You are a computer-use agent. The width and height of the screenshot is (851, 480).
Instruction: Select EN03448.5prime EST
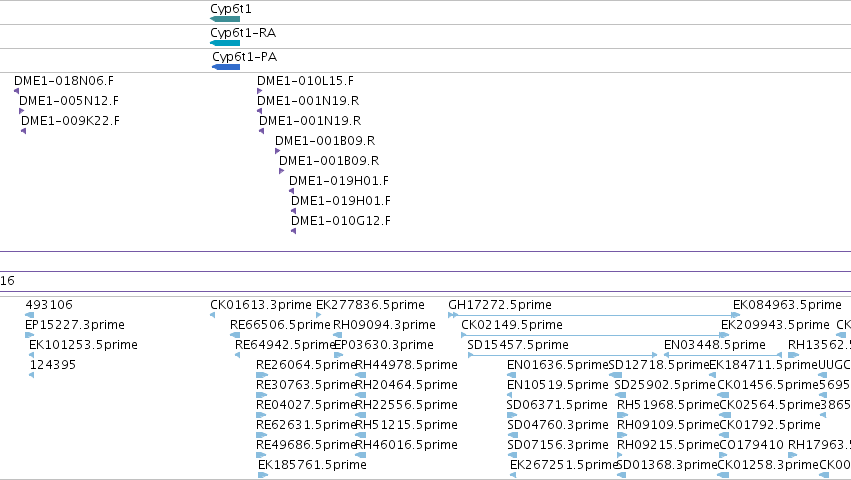coord(715,345)
